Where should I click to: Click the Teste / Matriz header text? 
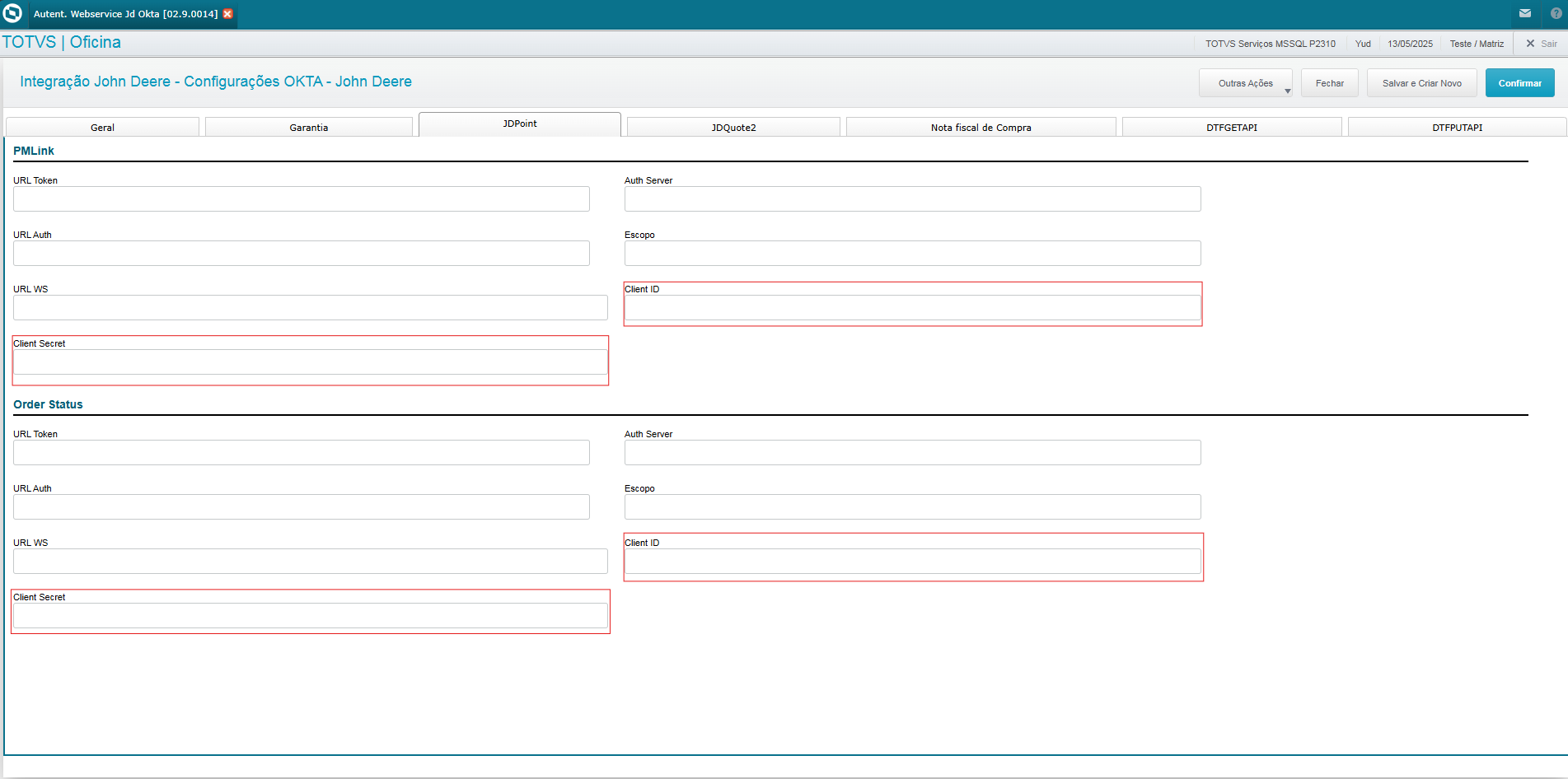pyautogui.click(x=1477, y=44)
